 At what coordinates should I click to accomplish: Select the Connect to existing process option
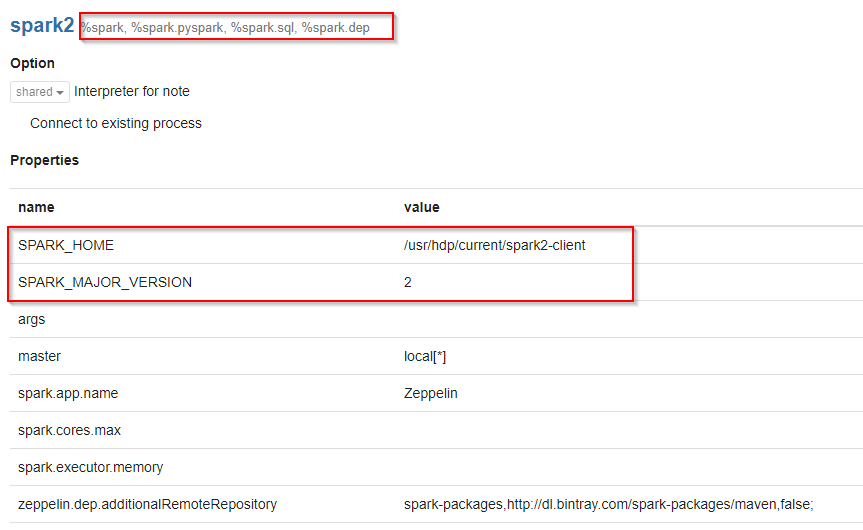116,124
